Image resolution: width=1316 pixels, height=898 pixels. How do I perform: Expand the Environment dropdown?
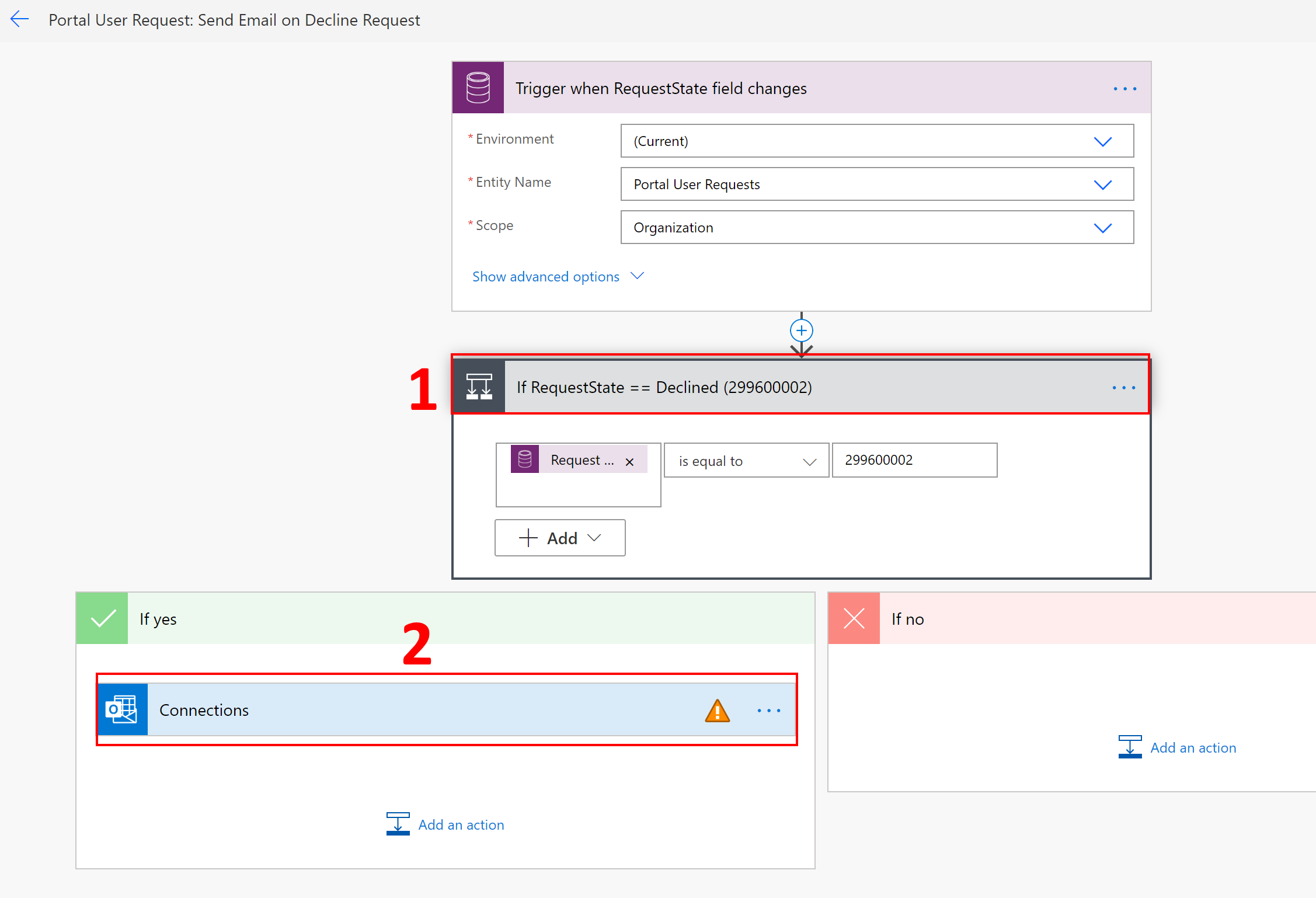pos(1102,140)
